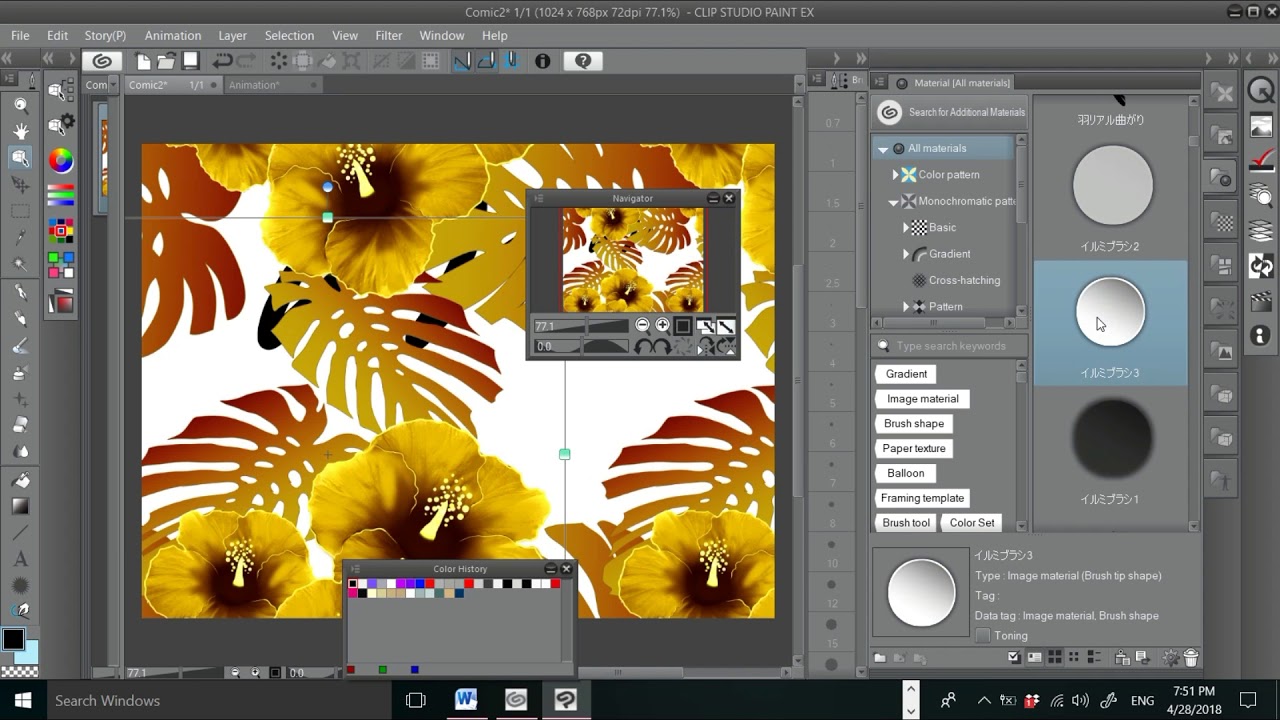This screenshot has height=720, width=1280.
Task: Toggle snap to ruler in command bar
Action: (x=462, y=61)
